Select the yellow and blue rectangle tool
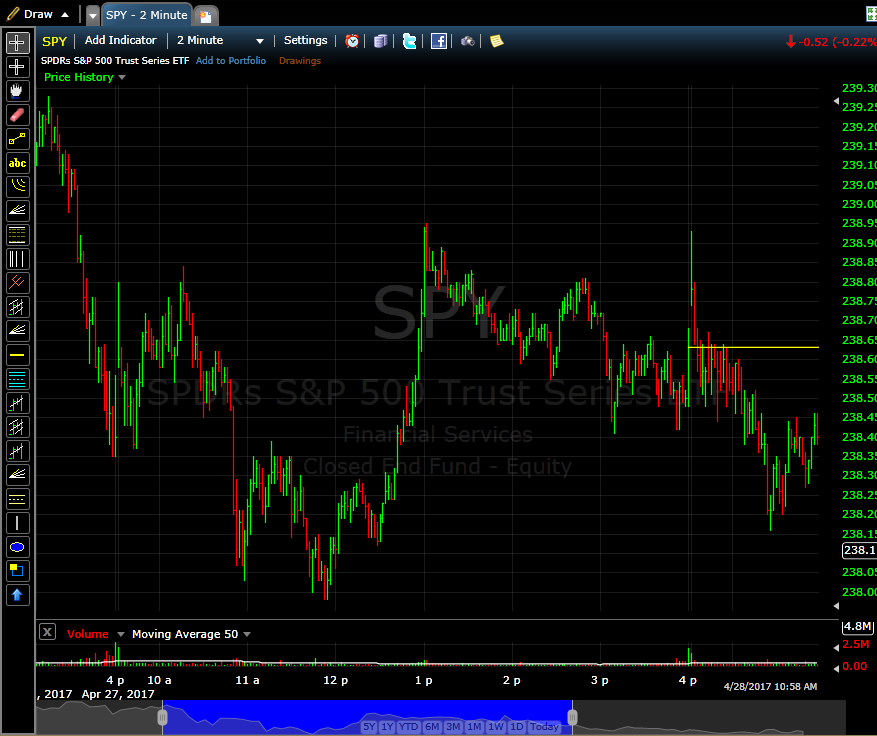 [x=17, y=571]
